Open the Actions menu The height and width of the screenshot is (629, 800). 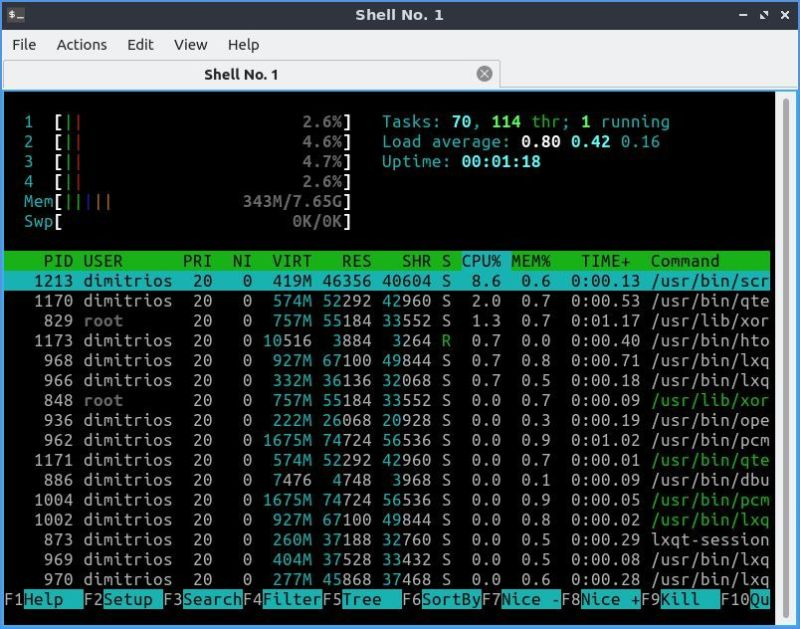point(81,45)
